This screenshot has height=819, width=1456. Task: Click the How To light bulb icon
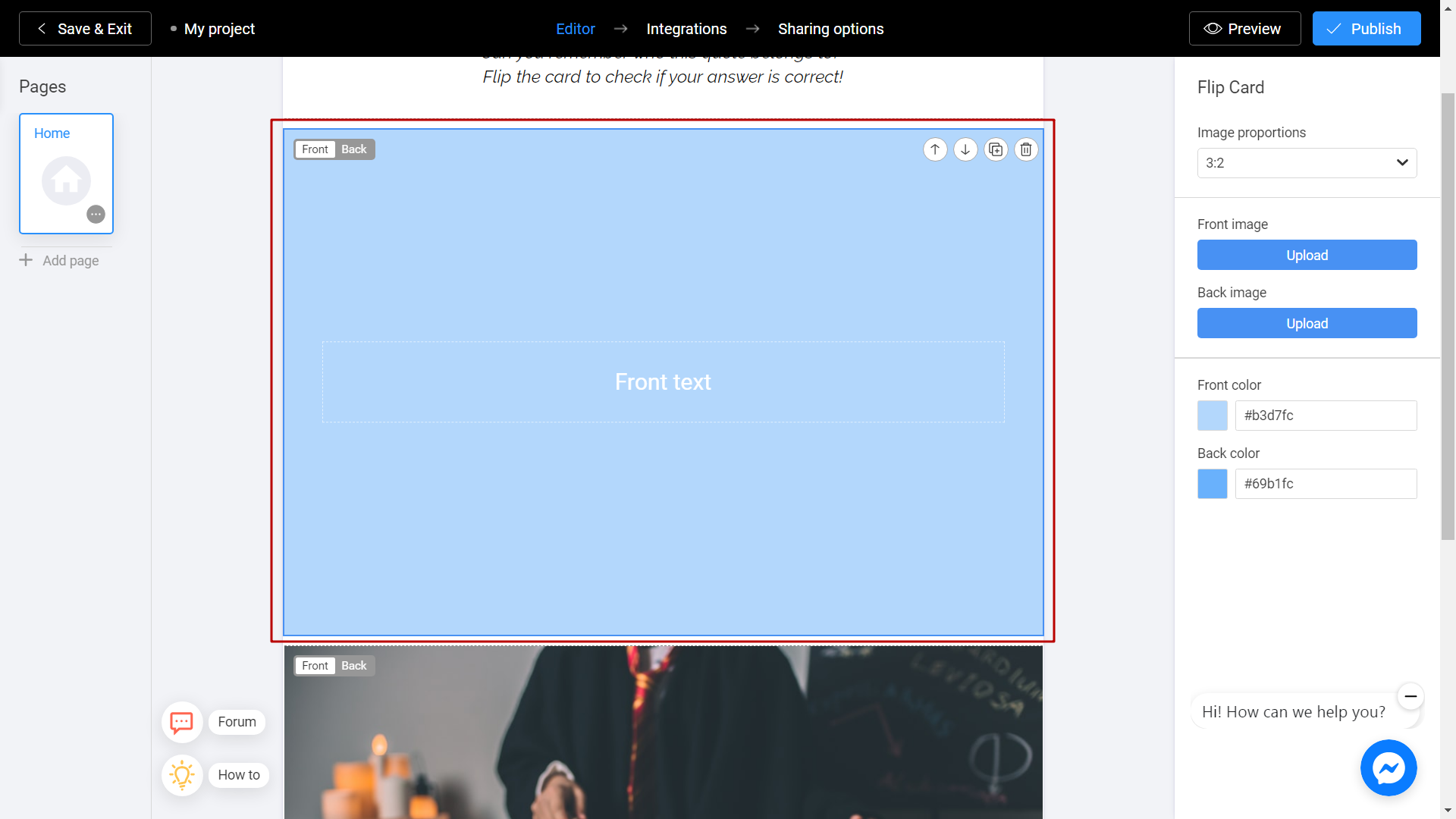click(181, 775)
